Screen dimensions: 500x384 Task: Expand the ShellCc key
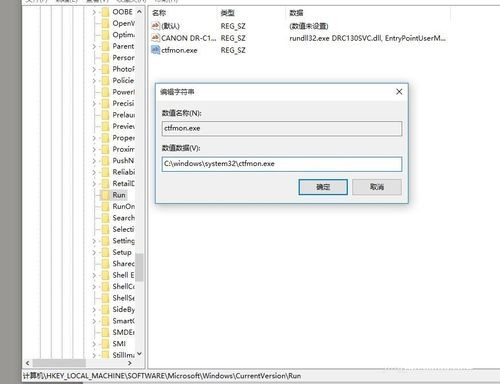click(94, 287)
